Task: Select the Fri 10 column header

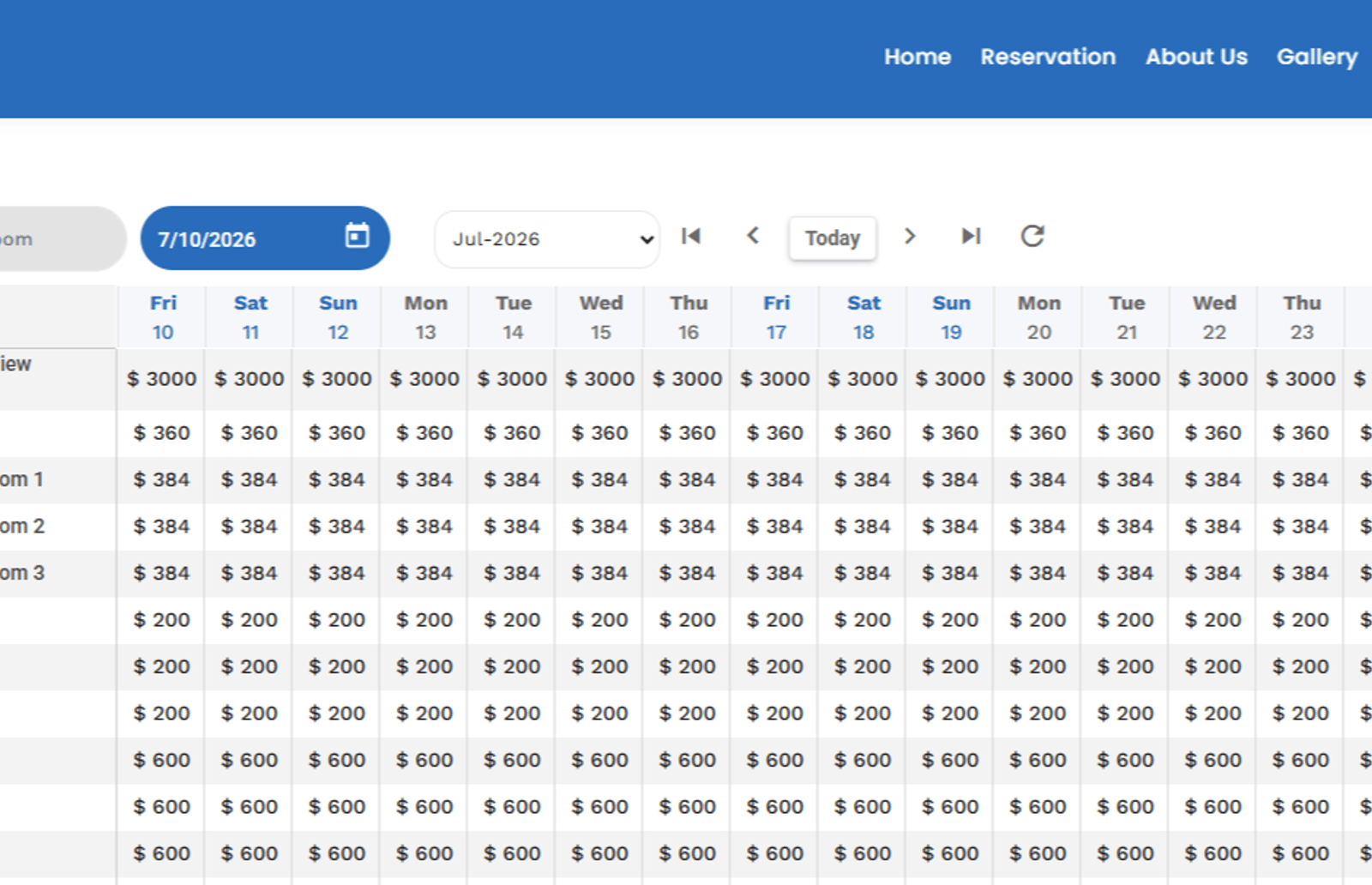Action: (163, 317)
